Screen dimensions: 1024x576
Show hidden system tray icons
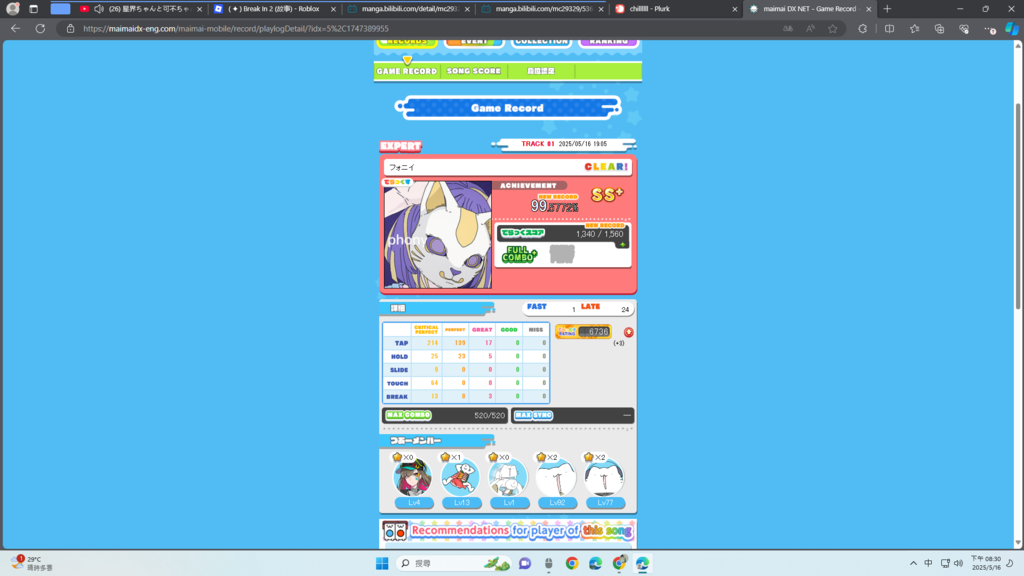(x=913, y=563)
